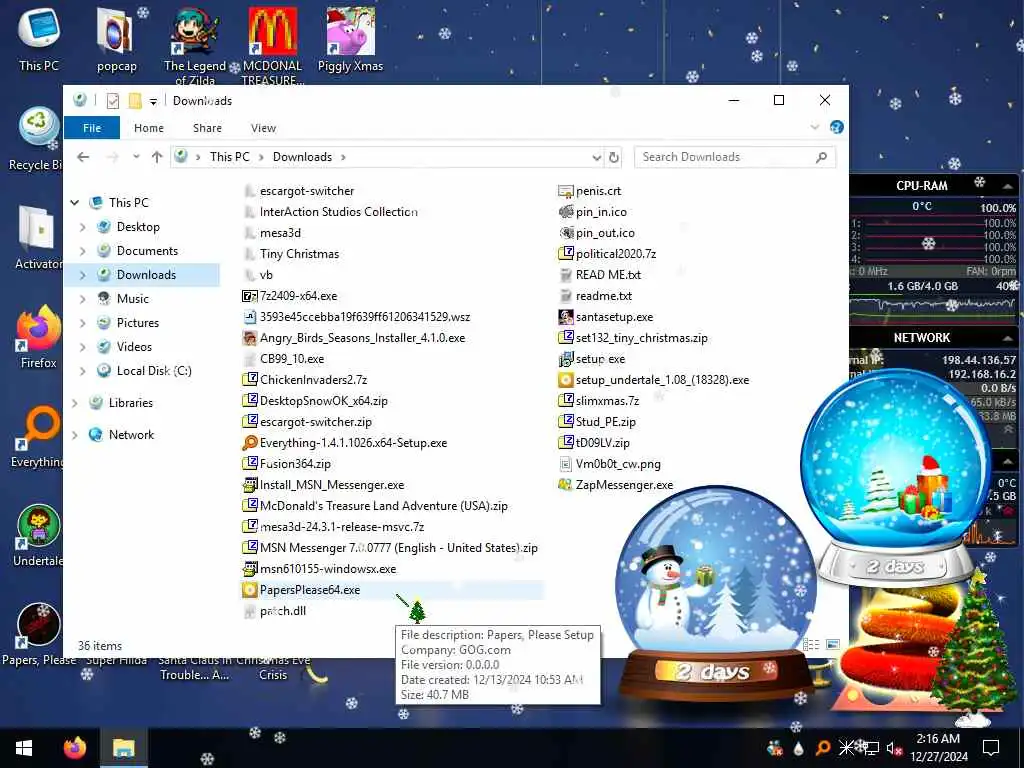Open the File menu tab
Screen dimensions: 1024x768
click(92, 128)
